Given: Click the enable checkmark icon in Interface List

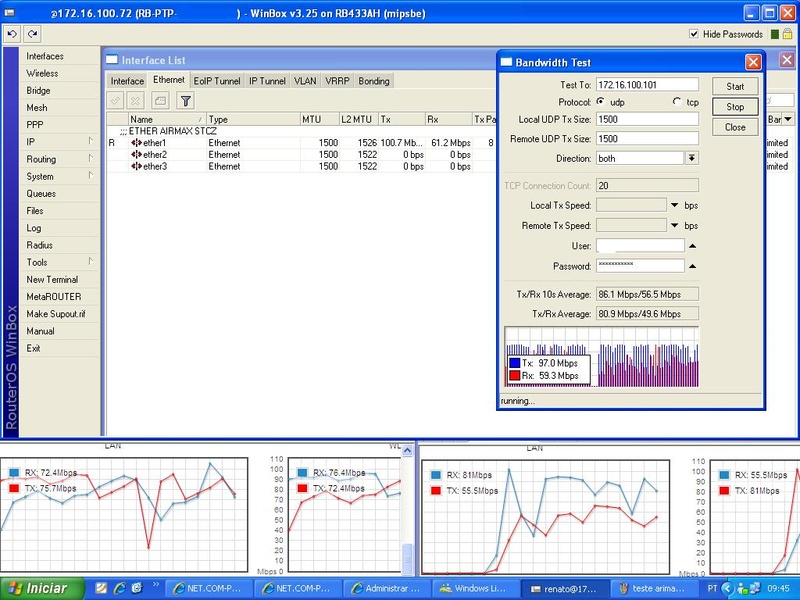Looking at the screenshot, I should tap(115, 101).
